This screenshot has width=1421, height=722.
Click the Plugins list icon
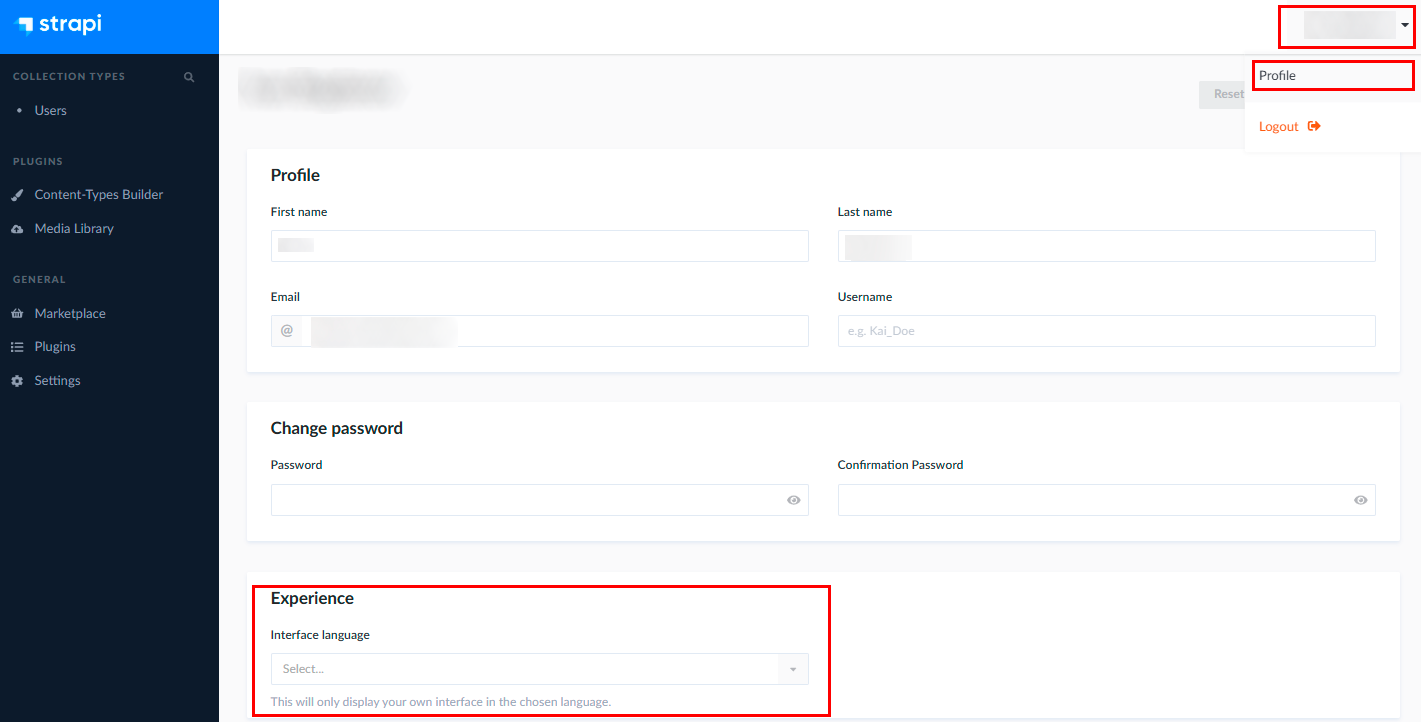(x=17, y=347)
